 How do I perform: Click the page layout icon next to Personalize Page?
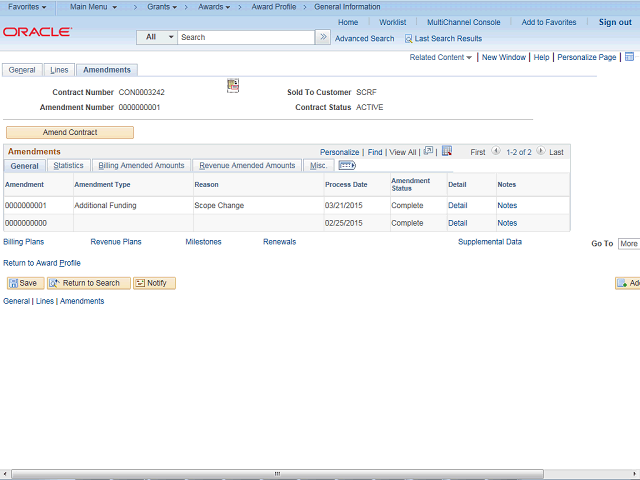click(x=629, y=57)
